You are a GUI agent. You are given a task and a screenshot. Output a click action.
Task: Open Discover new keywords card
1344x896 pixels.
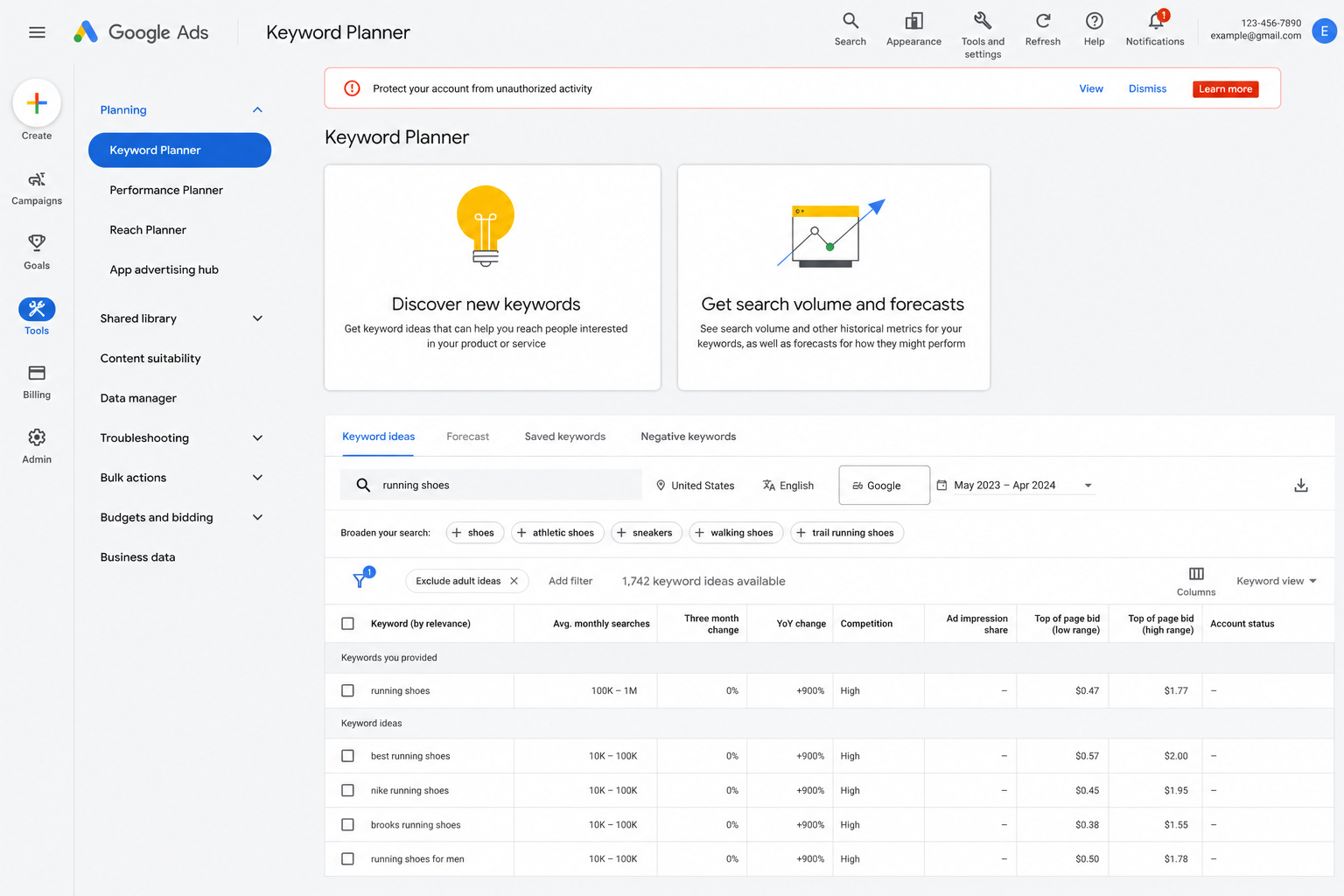[493, 277]
